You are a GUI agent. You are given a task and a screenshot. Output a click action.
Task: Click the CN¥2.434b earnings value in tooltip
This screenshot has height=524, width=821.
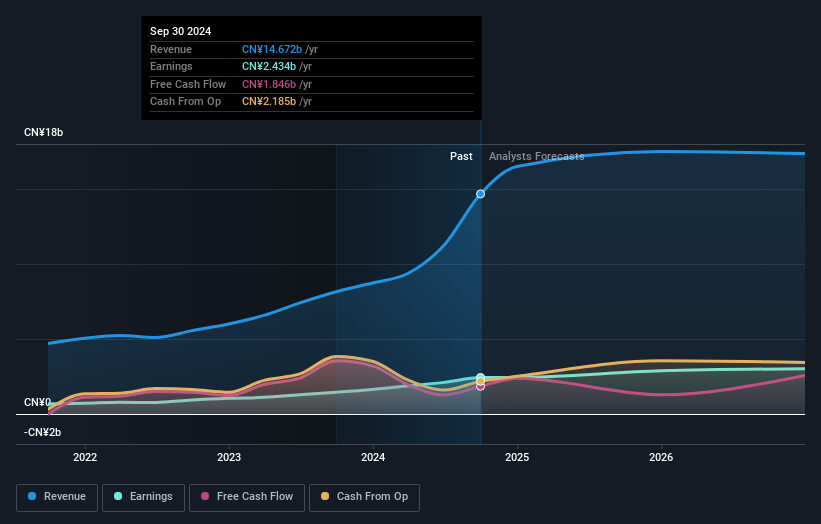269,66
